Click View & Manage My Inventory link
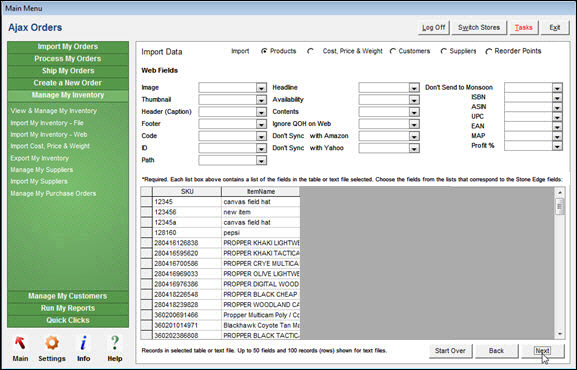Viewport: 577px width, 370px height. pyautogui.click(x=53, y=111)
